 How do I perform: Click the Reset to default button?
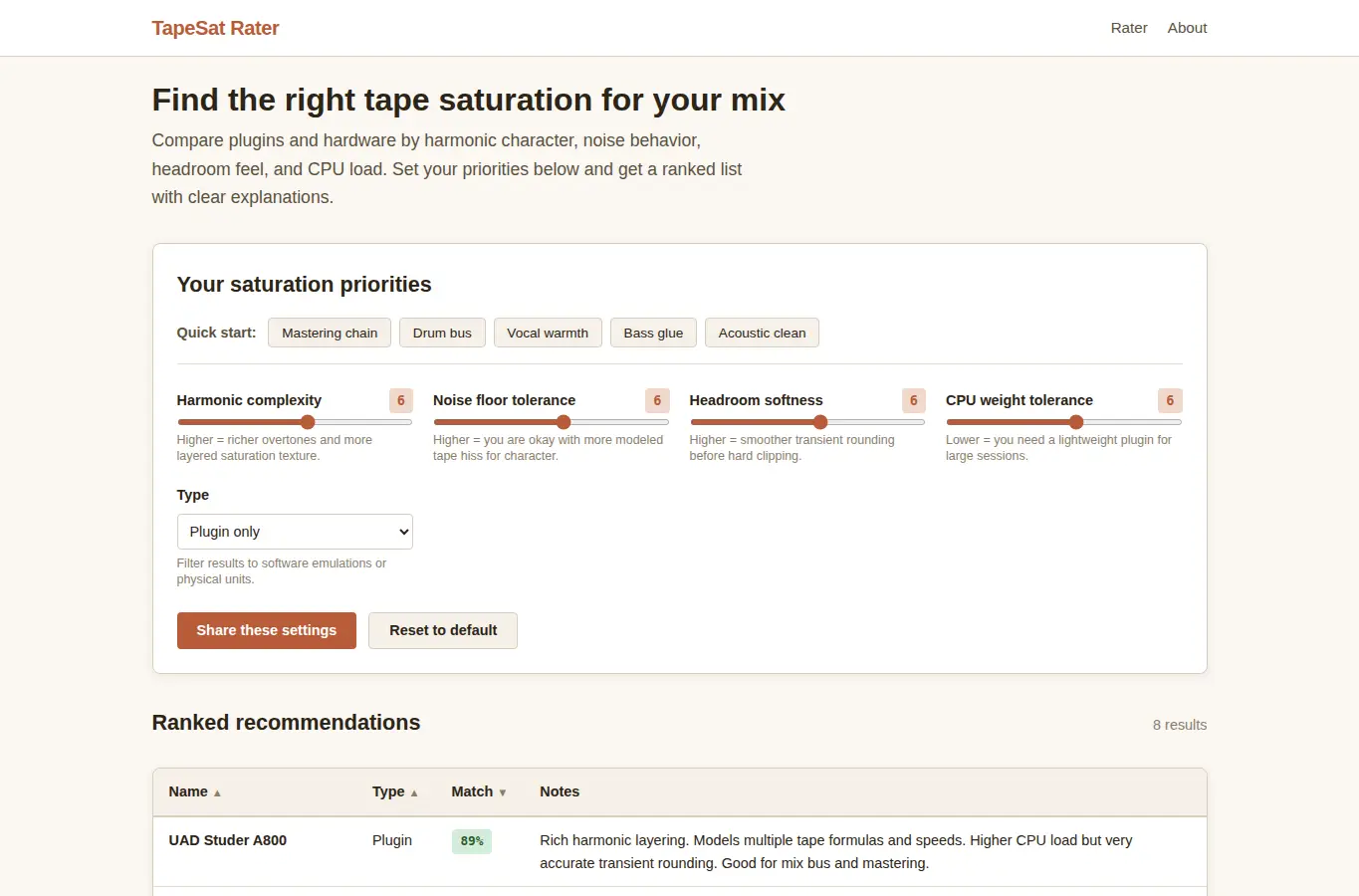click(x=443, y=630)
